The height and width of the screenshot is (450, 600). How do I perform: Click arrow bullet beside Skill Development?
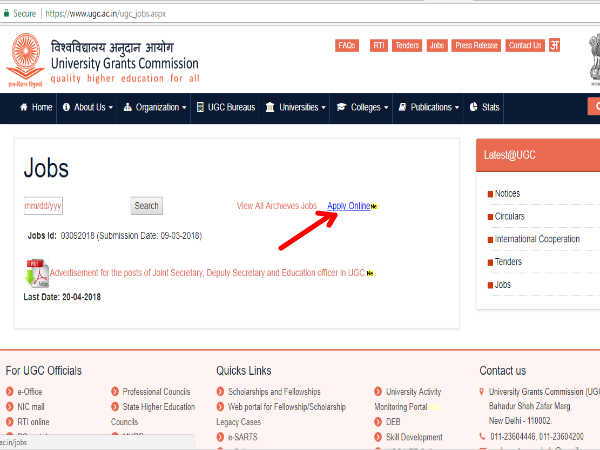[378, 437]
